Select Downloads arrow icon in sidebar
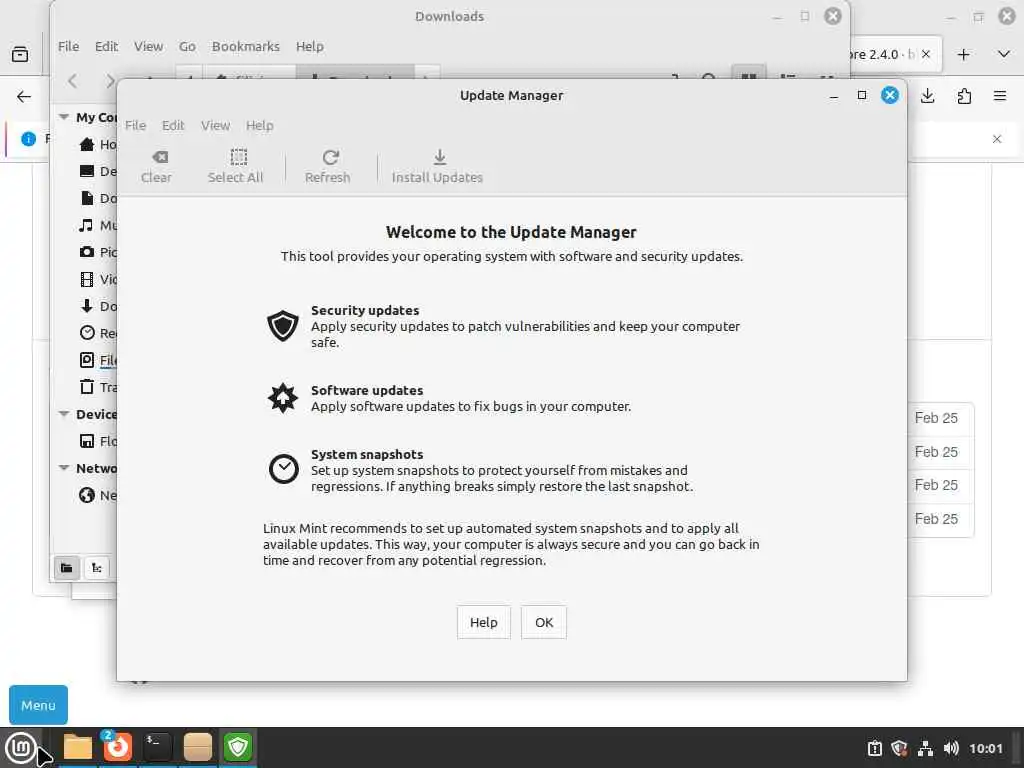This screenshot has height=768, width=1024. click(x=87, y=306)
